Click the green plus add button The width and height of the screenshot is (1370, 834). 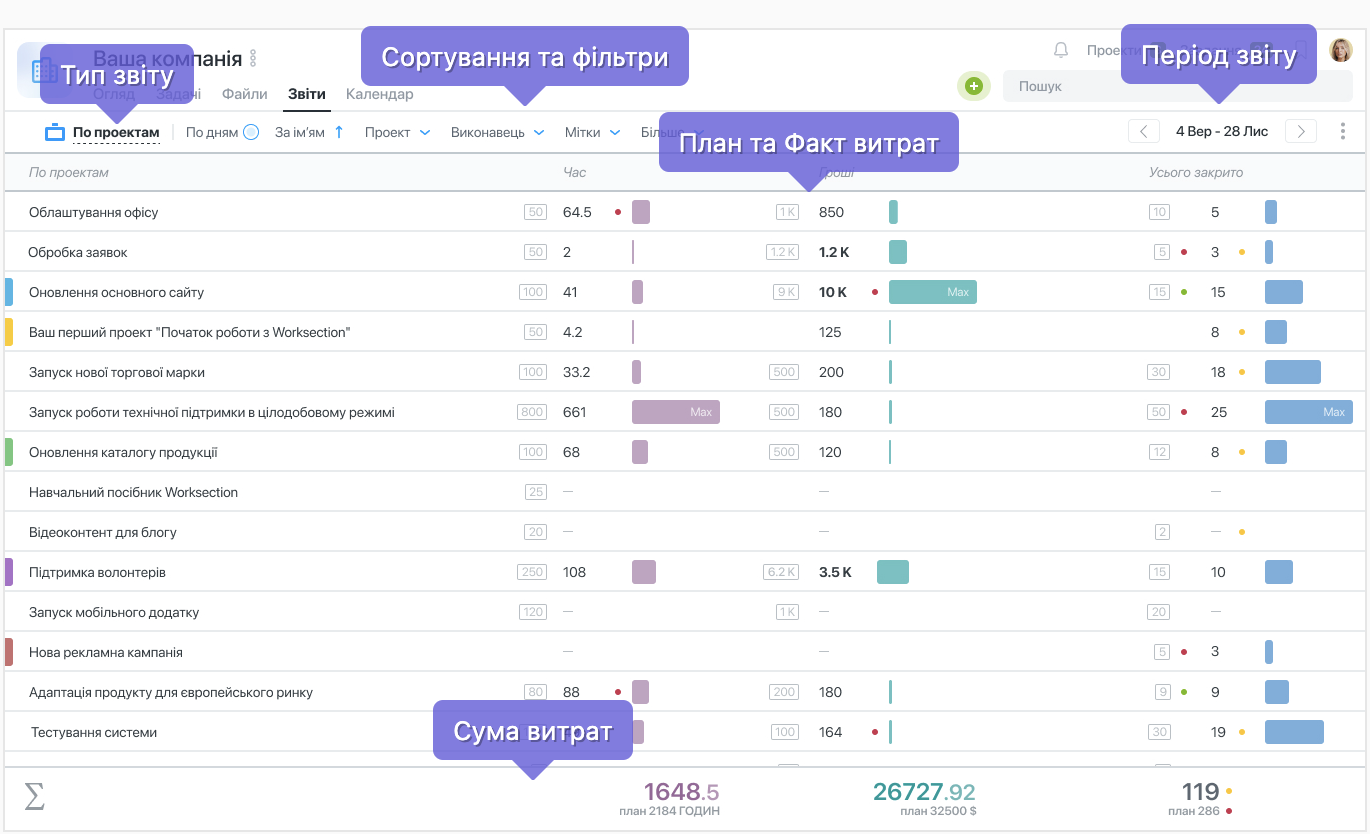click(x=973, y=87)
